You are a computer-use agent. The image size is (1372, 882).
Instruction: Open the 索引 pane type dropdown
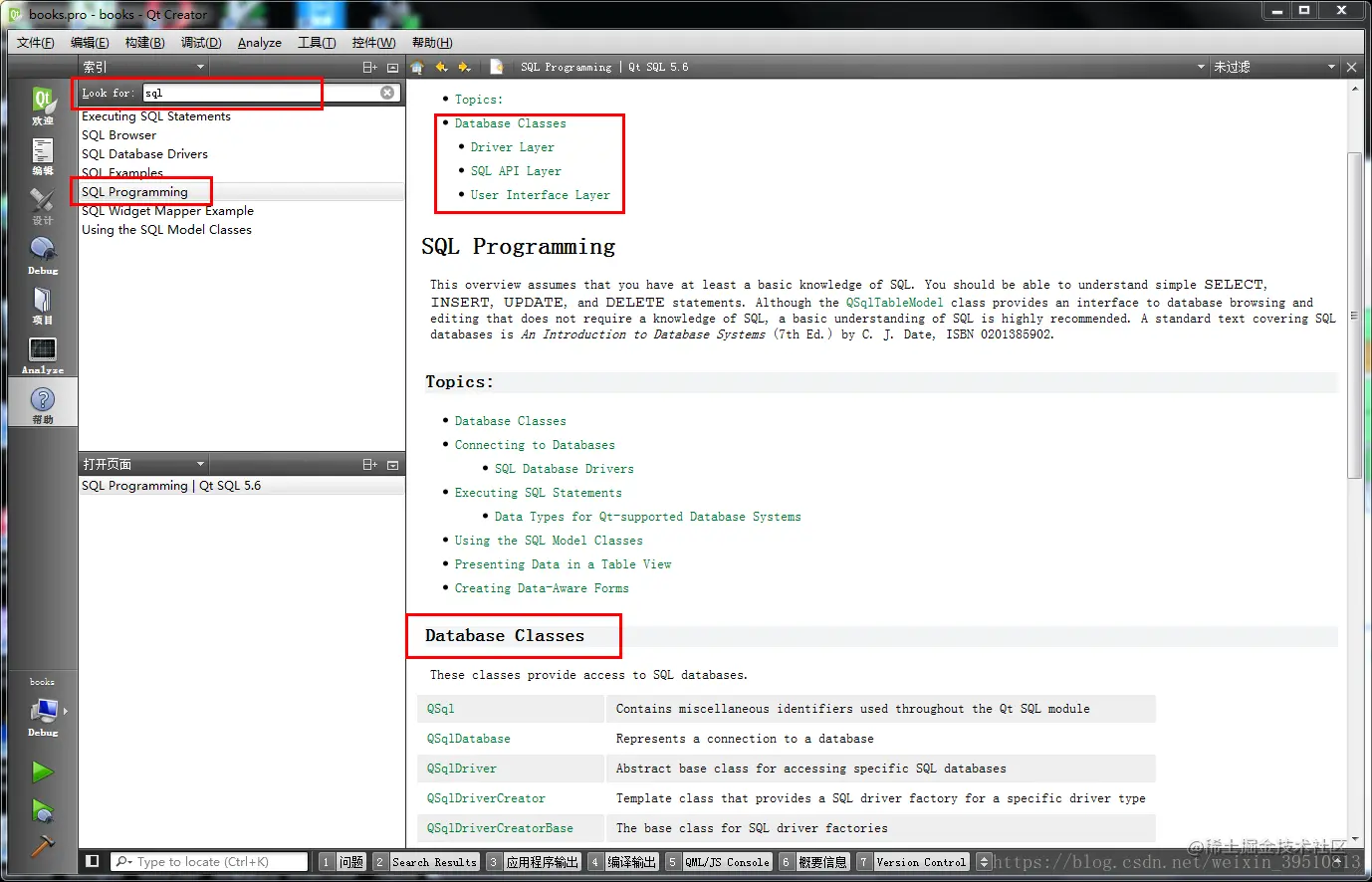(143, 67)
